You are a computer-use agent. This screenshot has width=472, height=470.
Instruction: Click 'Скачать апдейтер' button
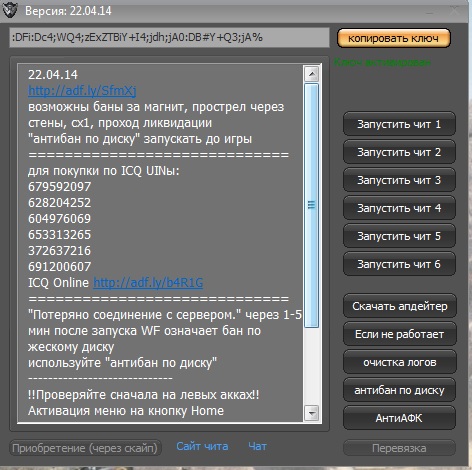pos(400,306)
